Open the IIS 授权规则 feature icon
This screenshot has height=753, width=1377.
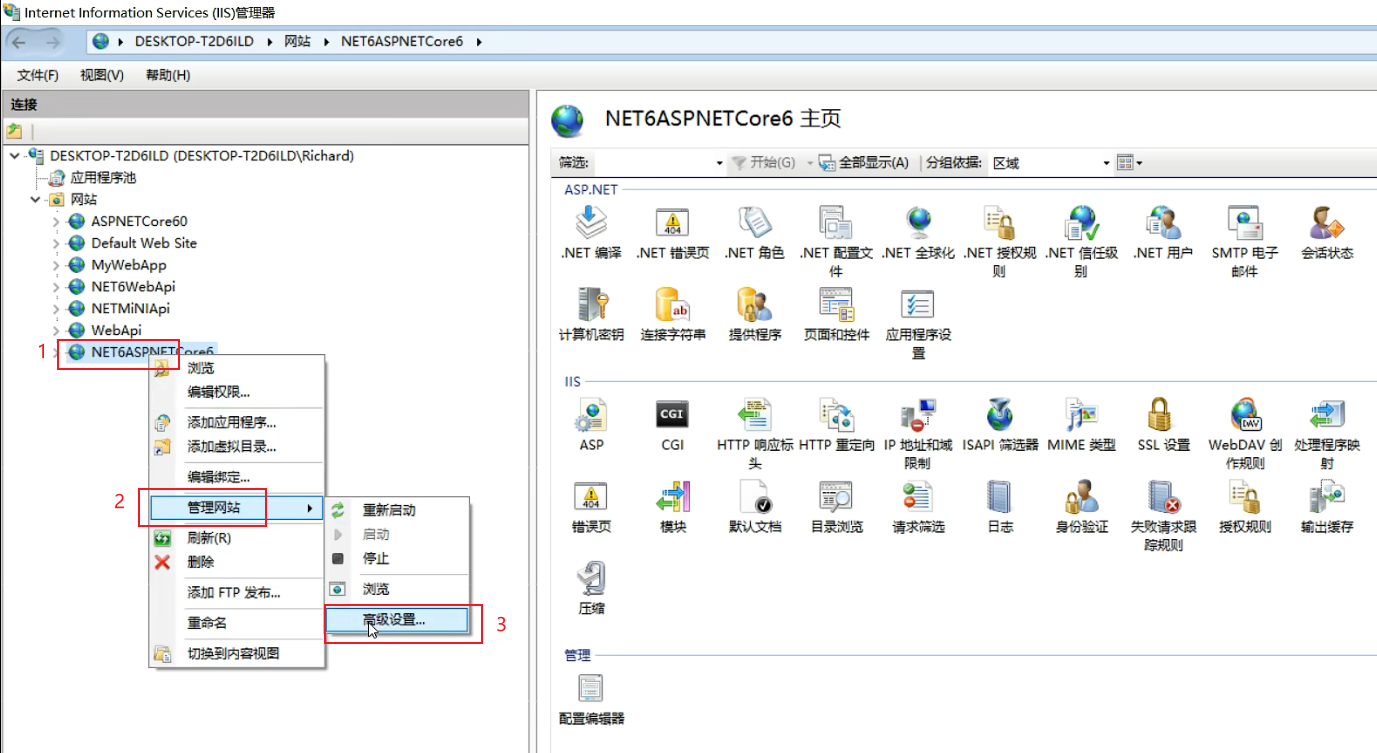1244,496
